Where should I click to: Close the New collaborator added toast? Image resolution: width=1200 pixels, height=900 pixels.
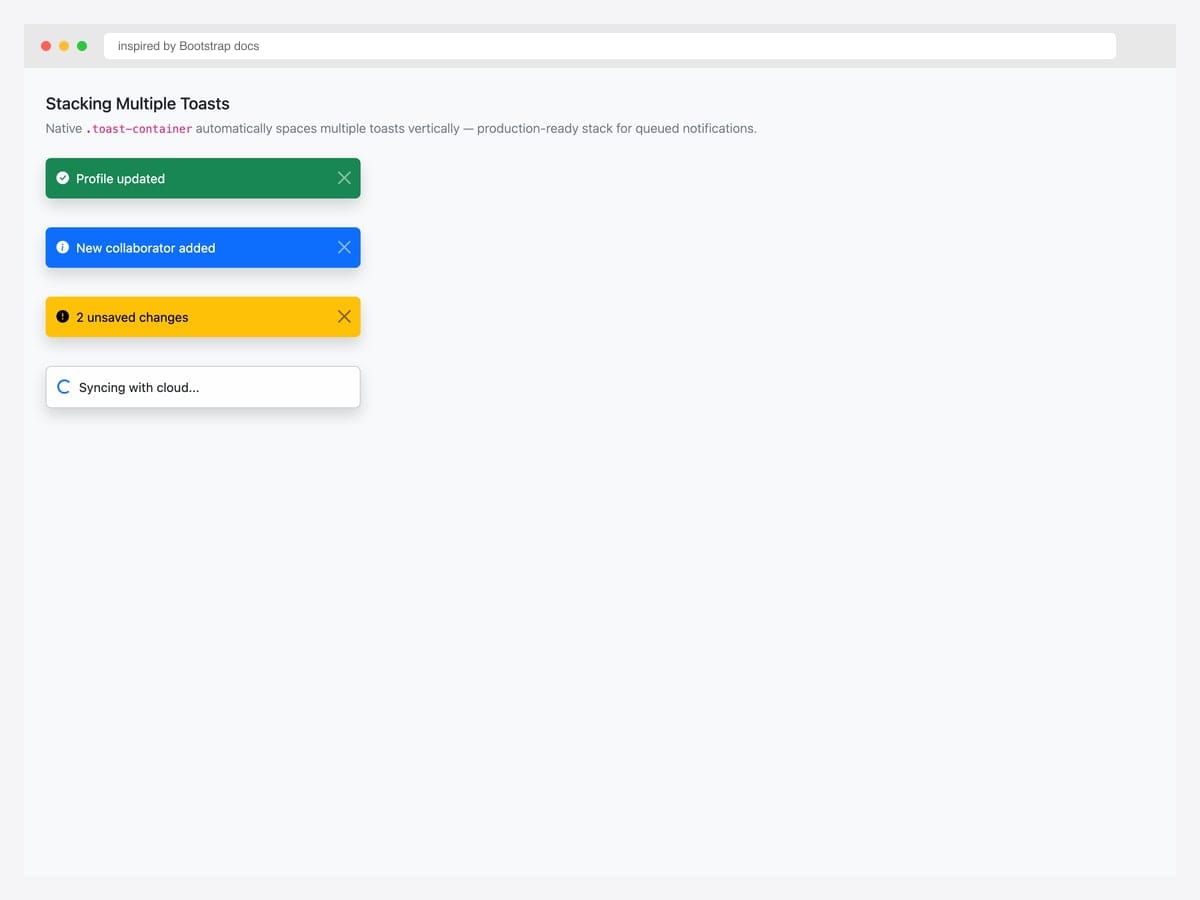tap(344, 247)
